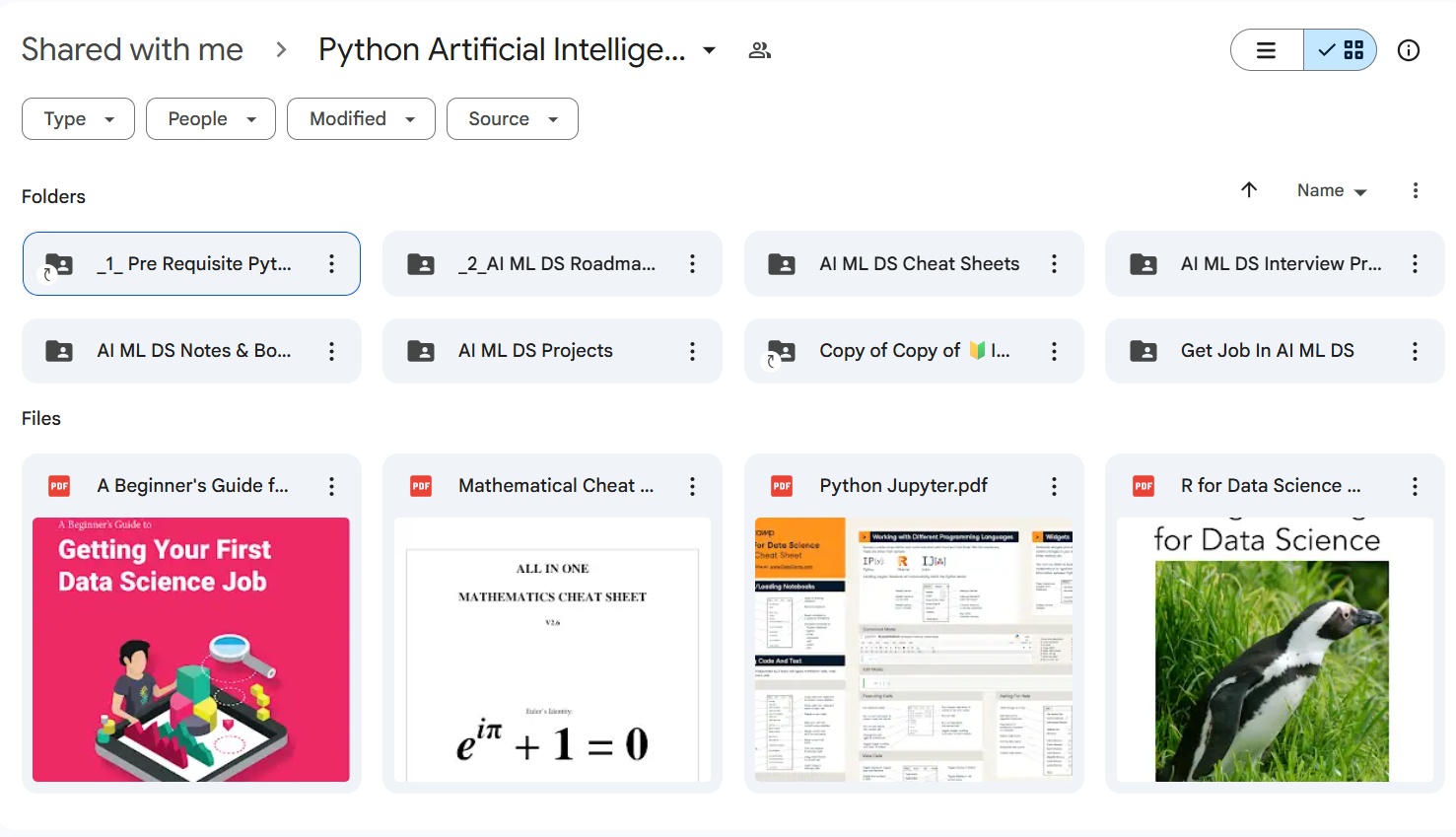Open the Name sort field dropdown
Image resolution: width=1456 pixels, height=837 pixels.
coord(1332,190)
